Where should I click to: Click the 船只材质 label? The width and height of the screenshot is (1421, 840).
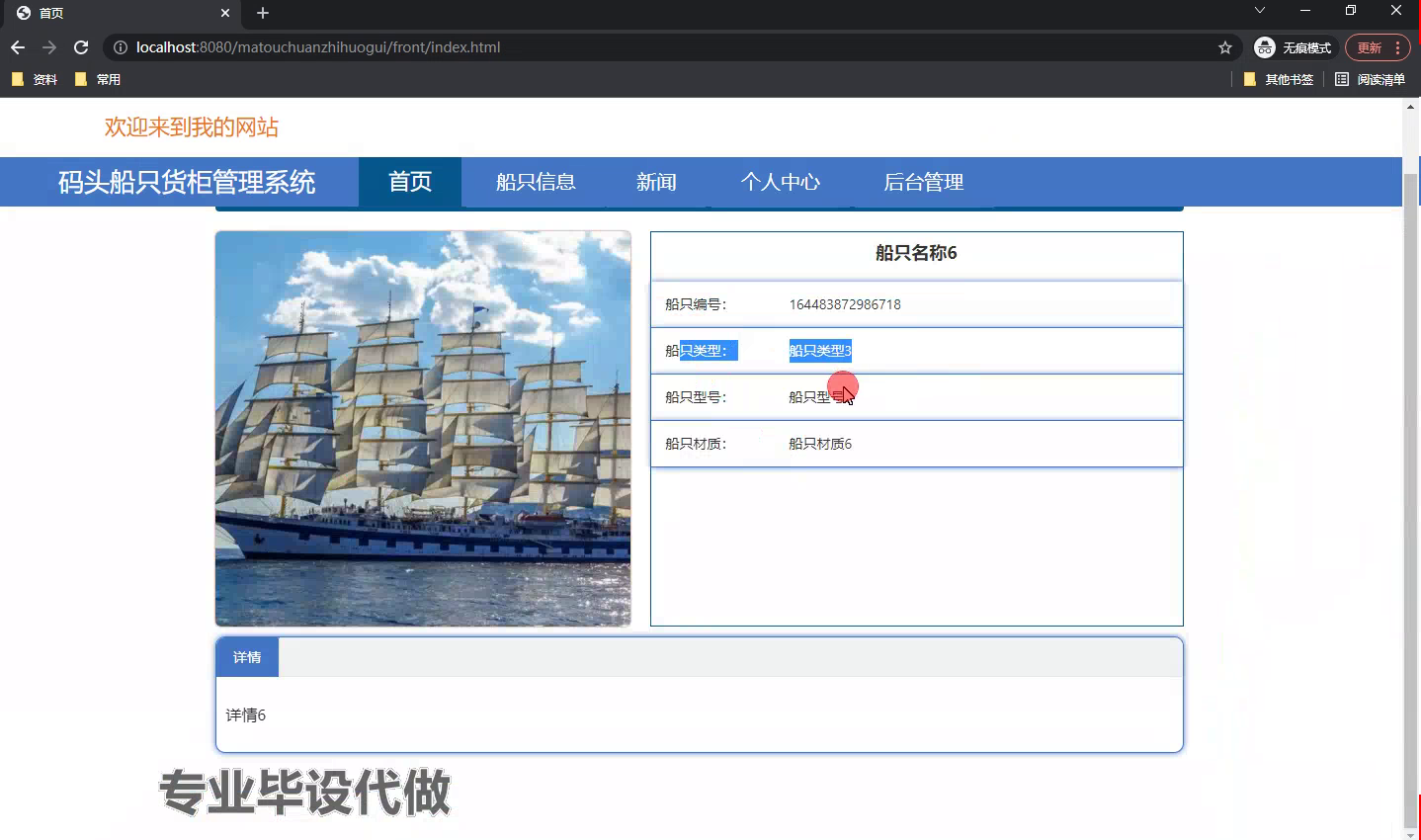click(696, 444)
